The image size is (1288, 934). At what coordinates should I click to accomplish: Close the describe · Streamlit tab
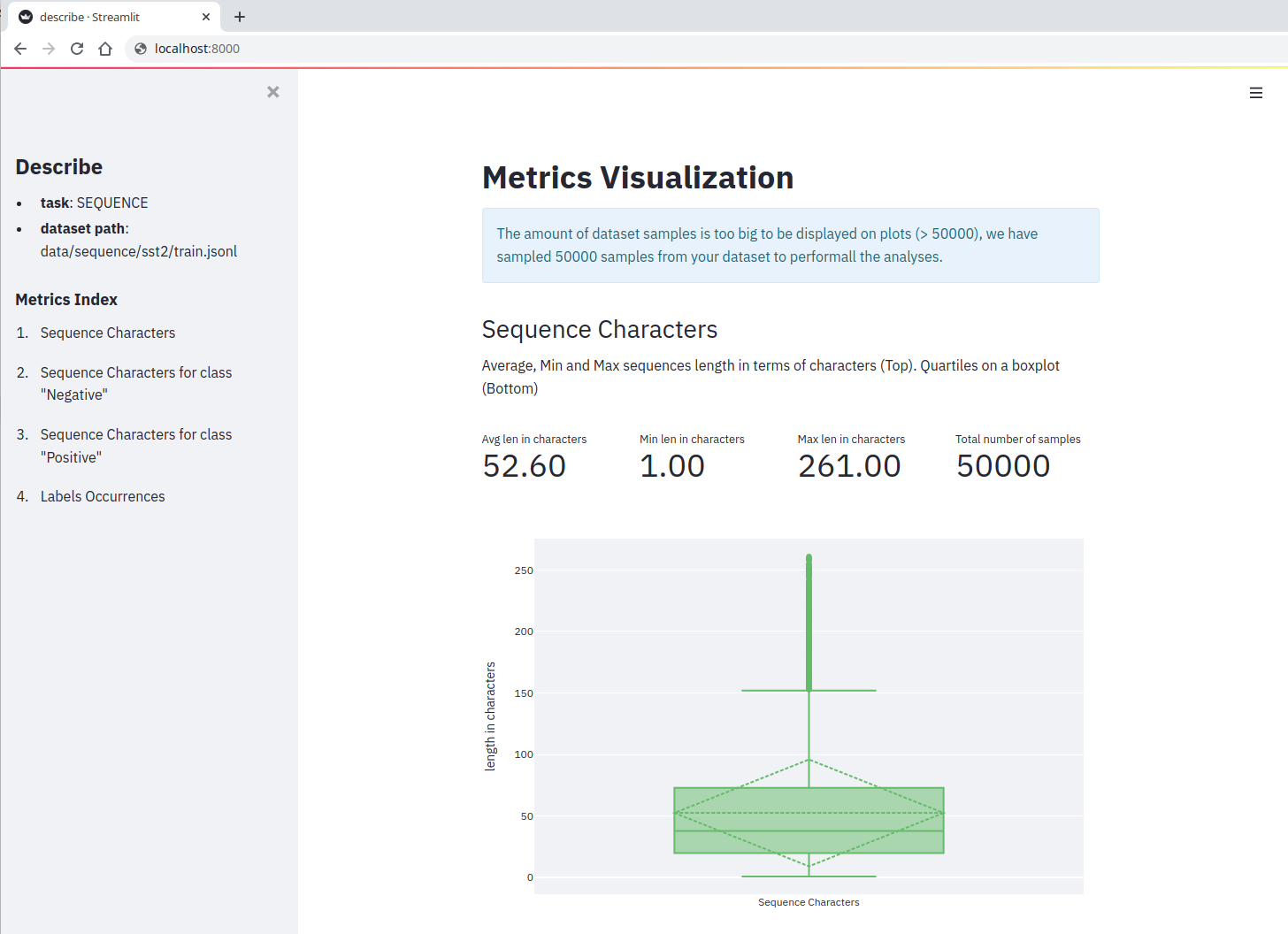(x=206, y=17)
